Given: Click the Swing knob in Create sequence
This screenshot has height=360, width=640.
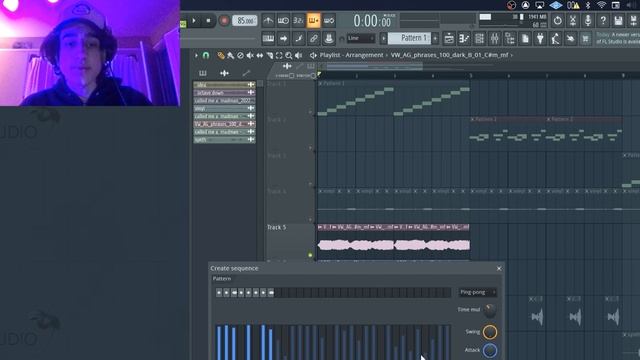Looking at the screenshot, I should [490, 332].
